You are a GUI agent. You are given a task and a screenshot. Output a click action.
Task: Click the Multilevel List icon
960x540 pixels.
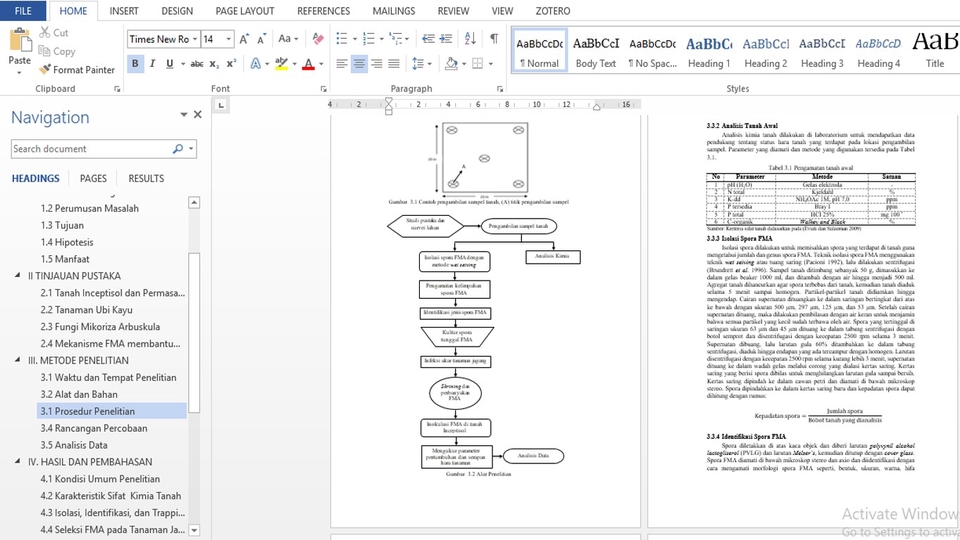pos(396,39)
